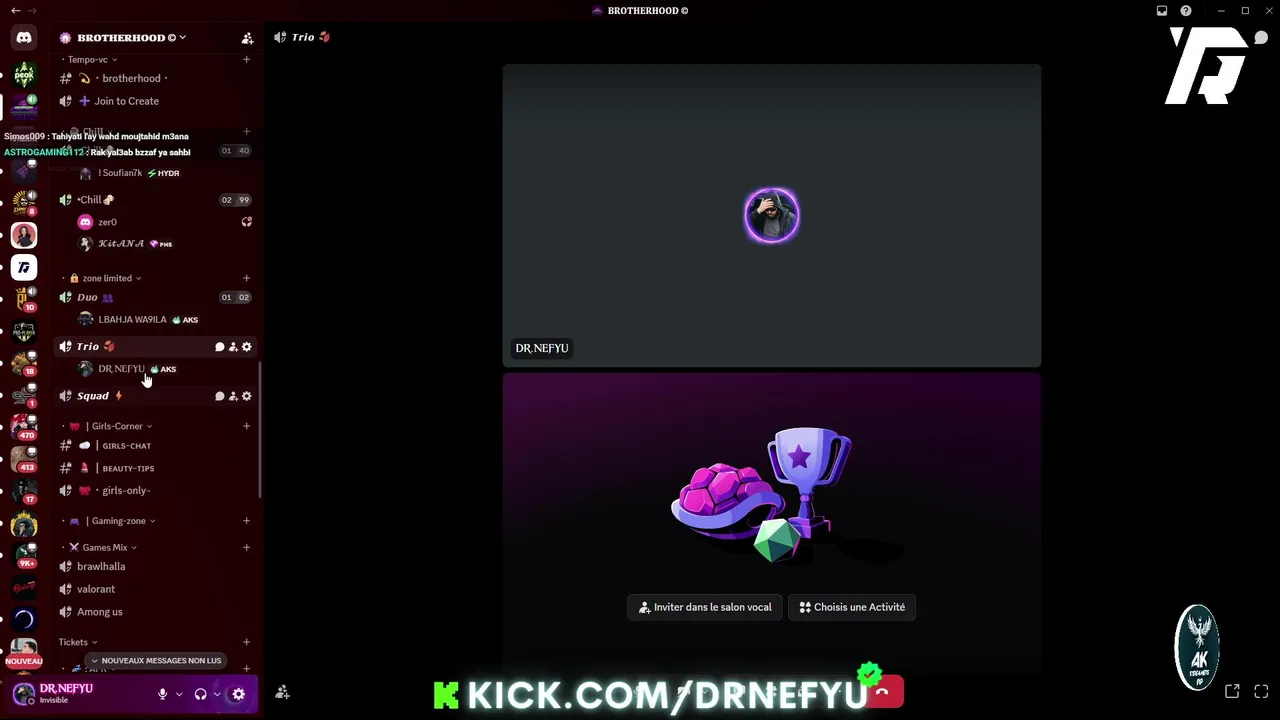Screen dimensions: 1280x720
Task: Click invite people icon beside BROTHERHOOD header
Action: tap(247, 38)
